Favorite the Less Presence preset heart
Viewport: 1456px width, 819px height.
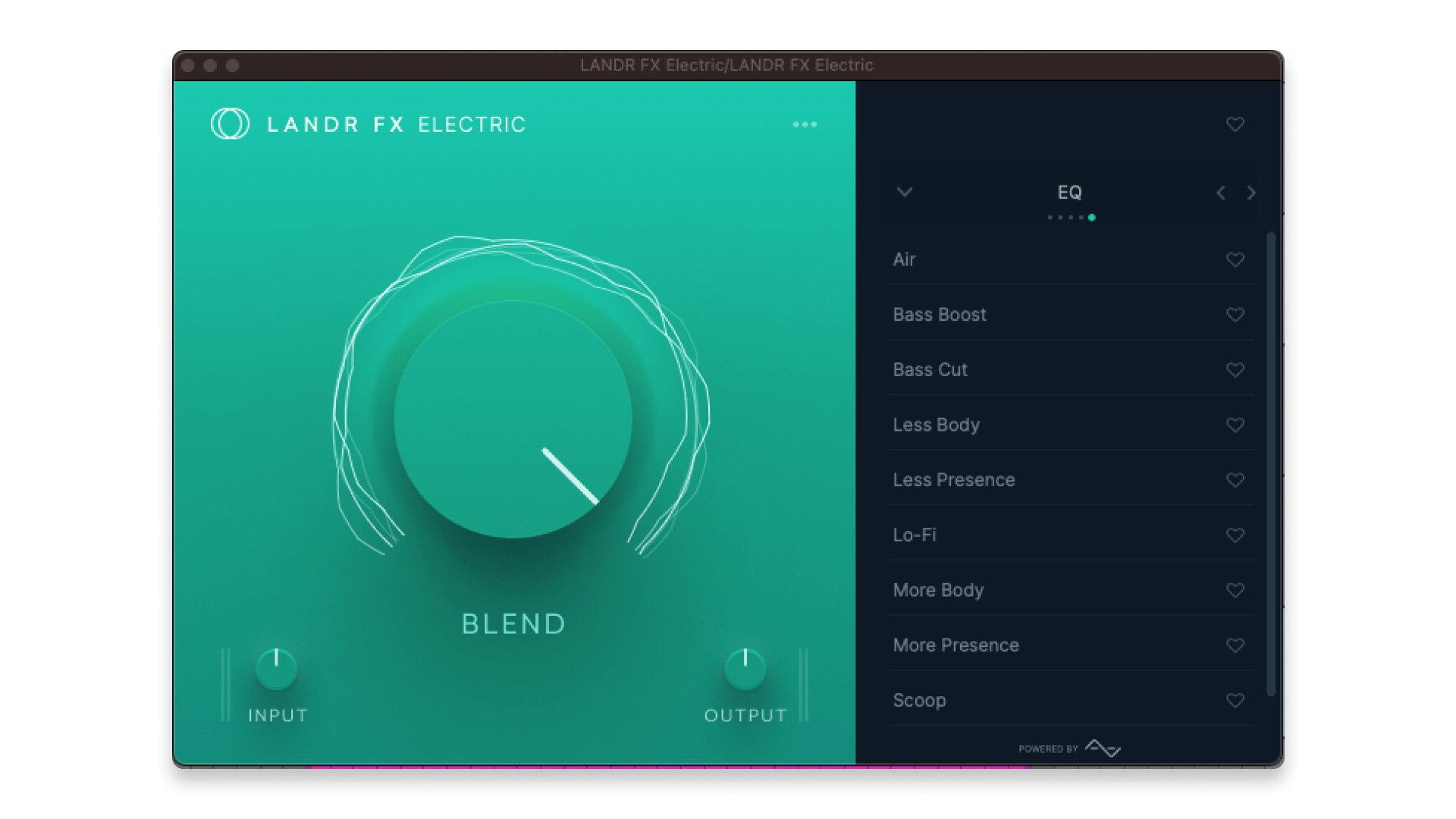pos(1235,480)
